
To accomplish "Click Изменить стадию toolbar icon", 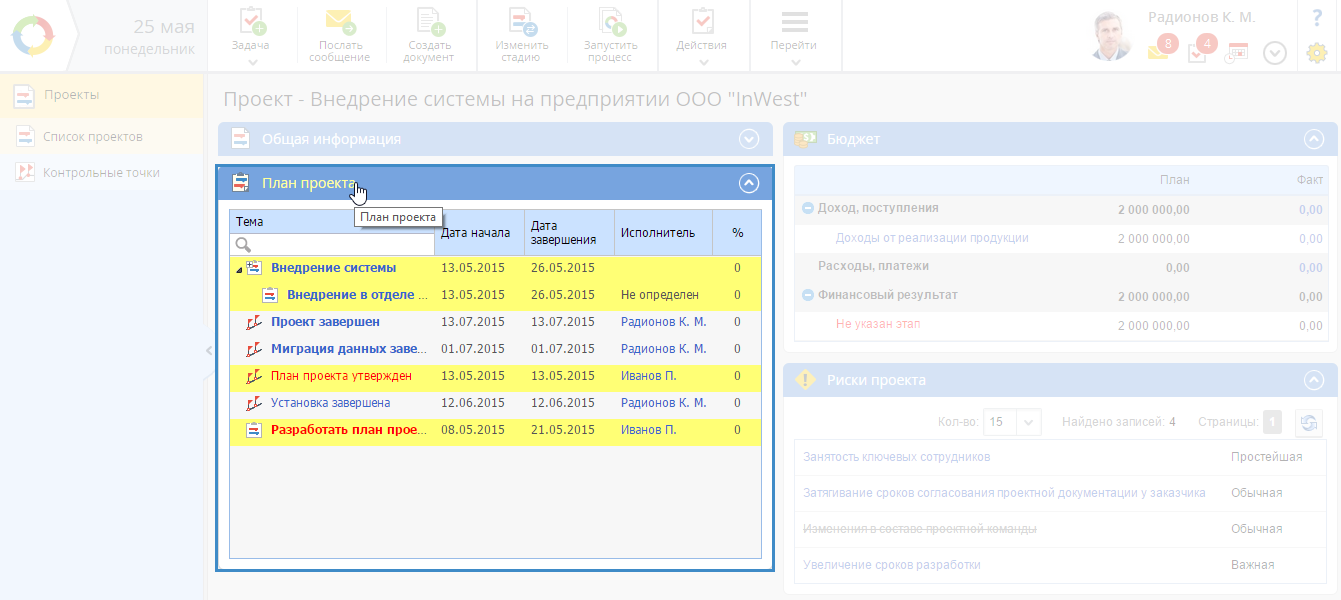I will point(521,22).
